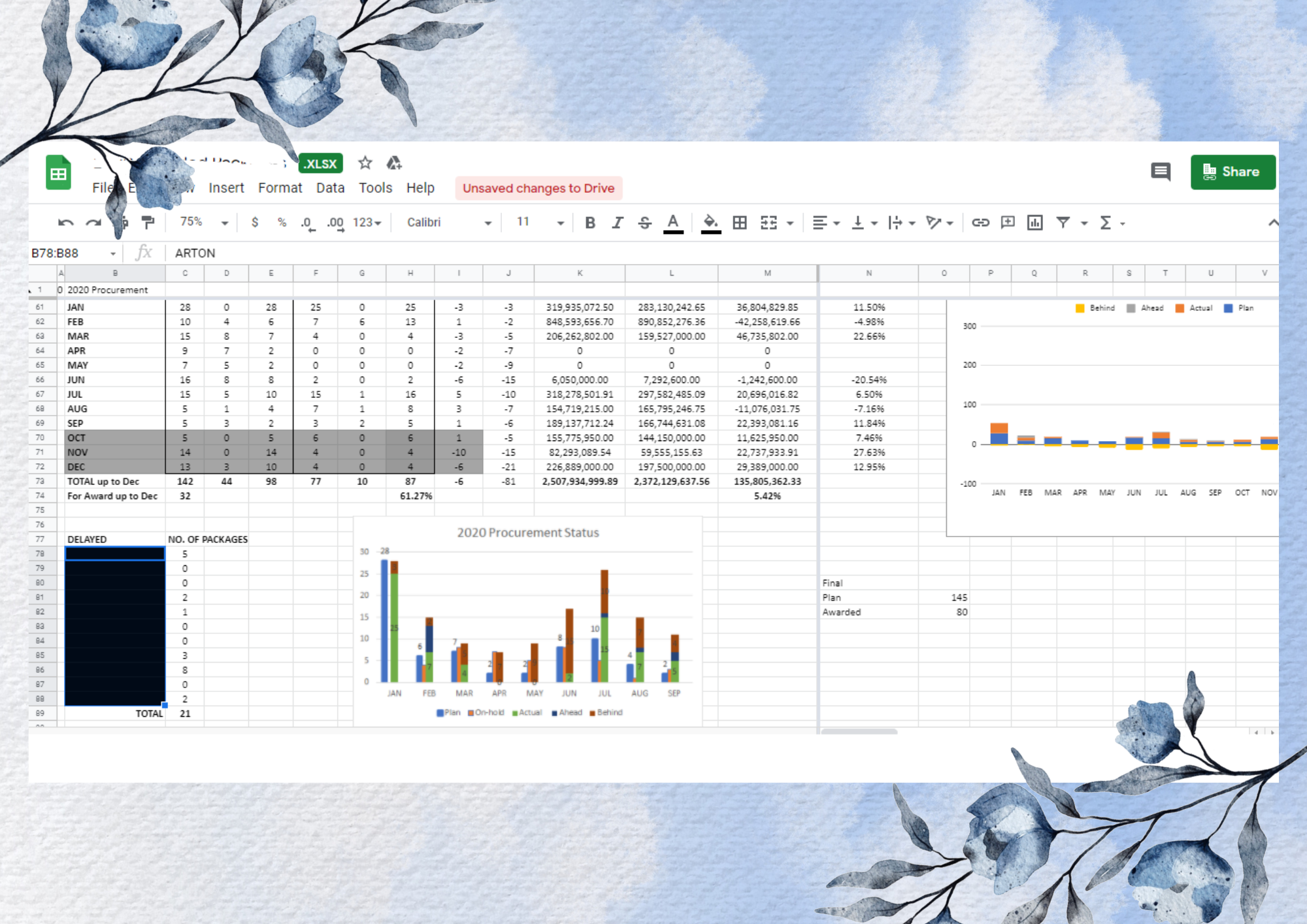Activate the paint format tool

pos(149,223)
